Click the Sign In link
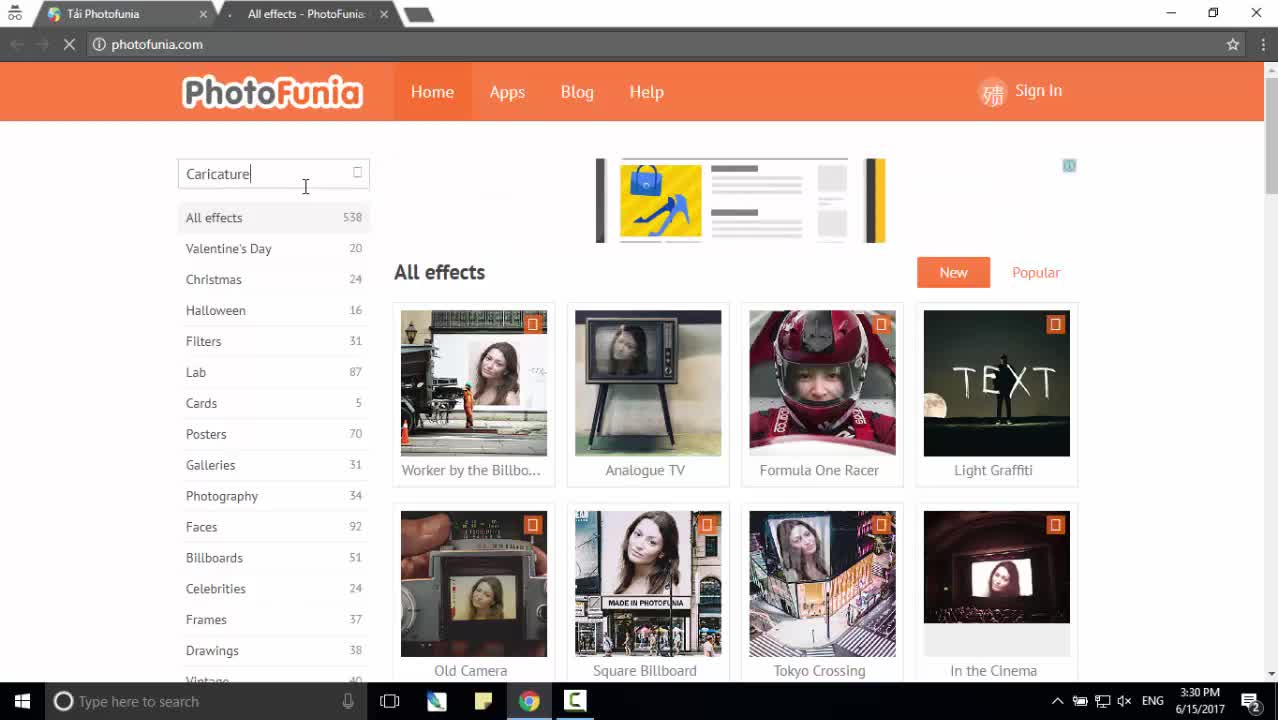This screenshot has width=1278, height=720. point(1038,91)
